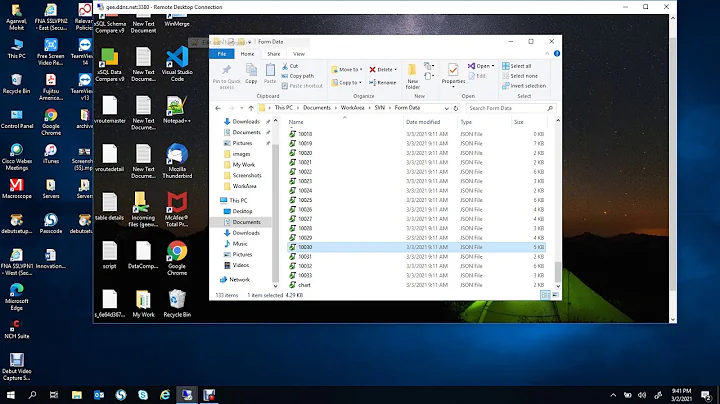Click the Rename button in Organize group
Image resolution: width=720 pixels, height=404 pixels.
click(386, 82)
